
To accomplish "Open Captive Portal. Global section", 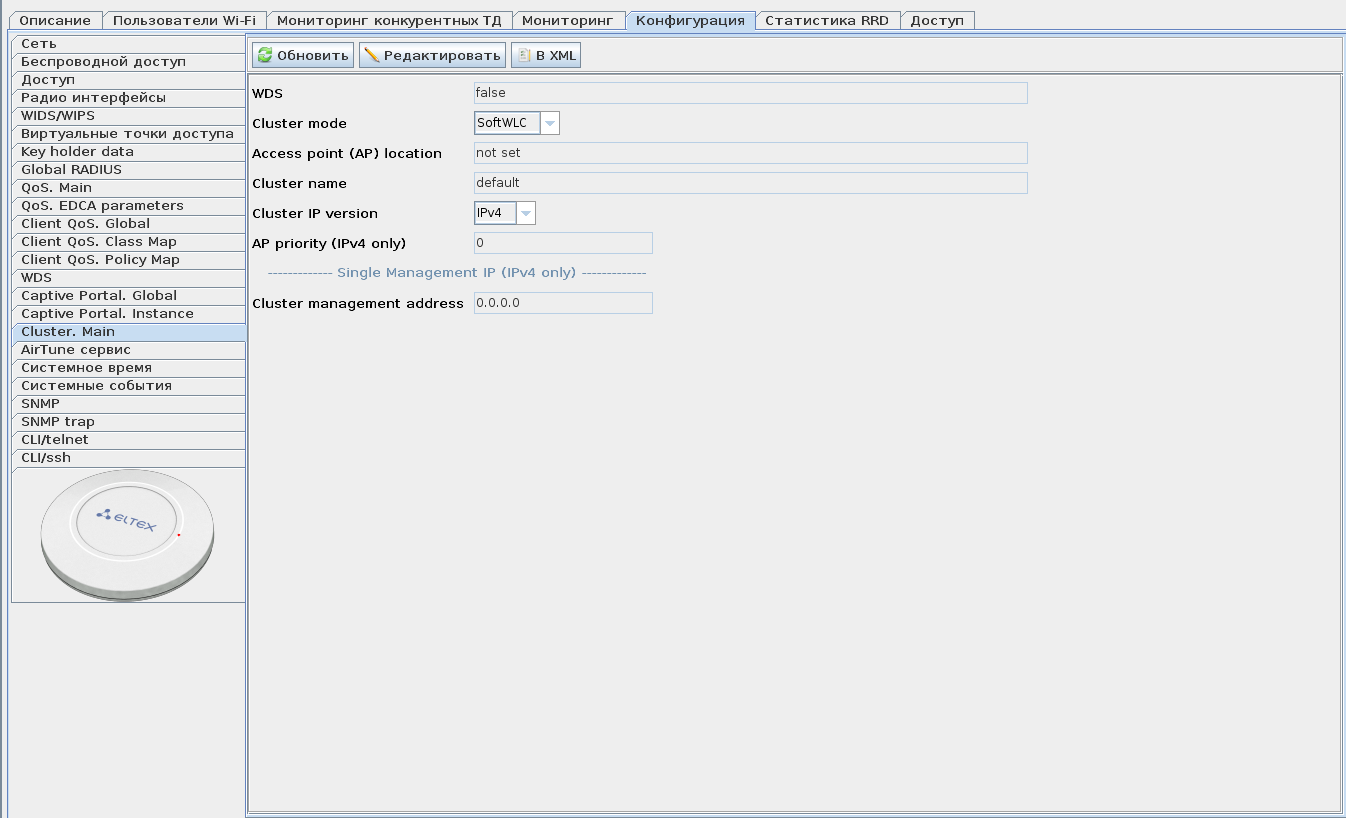I will coord(128,296).
